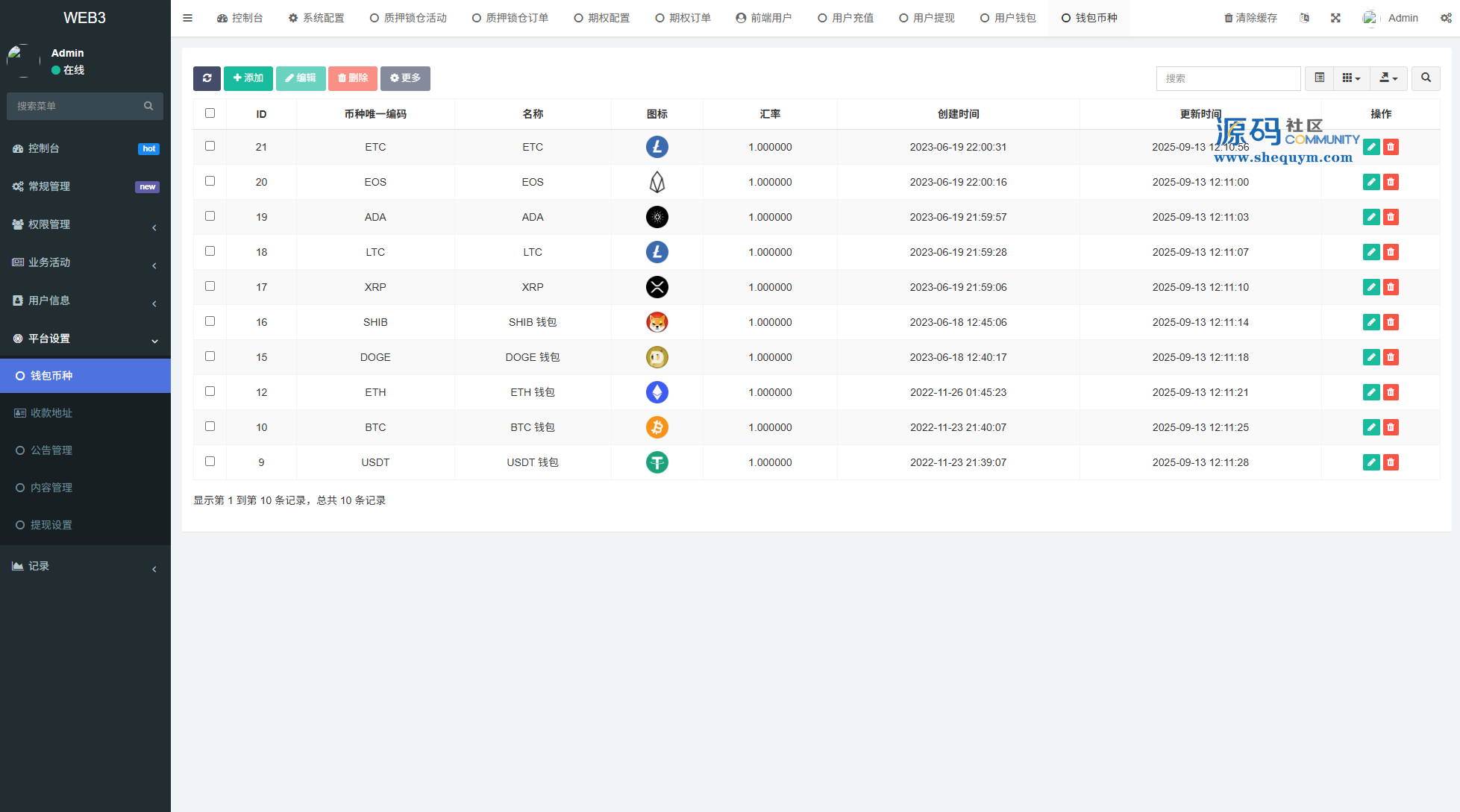Select the SHIB row checkbox
This screenshot has height=812, width=1460.
[210, 321]
